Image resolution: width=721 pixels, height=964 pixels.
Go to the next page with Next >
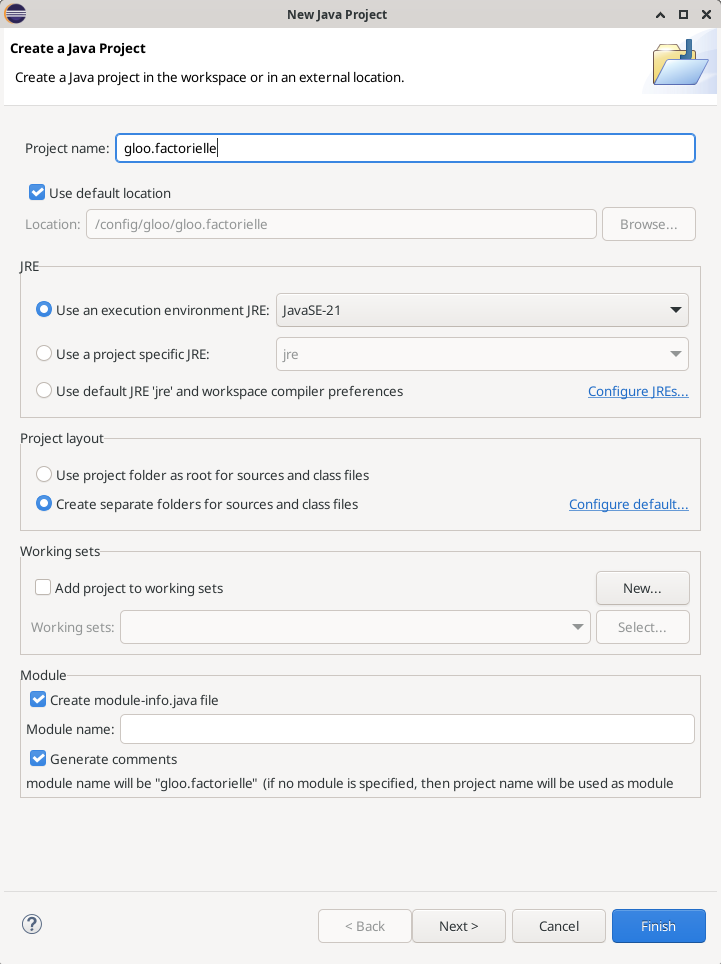(x=459, y=926)
